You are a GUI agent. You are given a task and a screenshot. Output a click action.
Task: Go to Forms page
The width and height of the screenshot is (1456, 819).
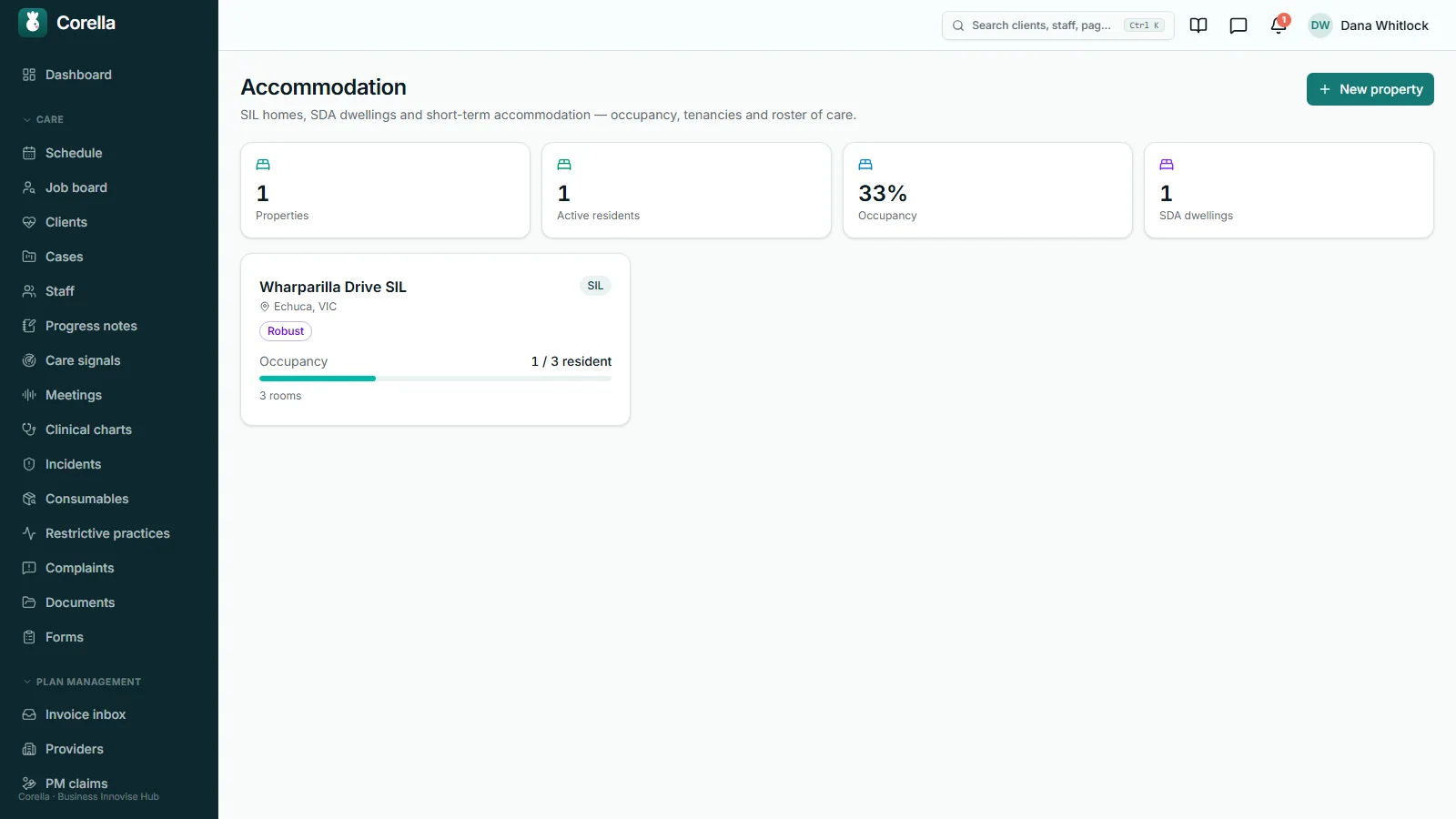pyautogui.click(x=109, y=637)
